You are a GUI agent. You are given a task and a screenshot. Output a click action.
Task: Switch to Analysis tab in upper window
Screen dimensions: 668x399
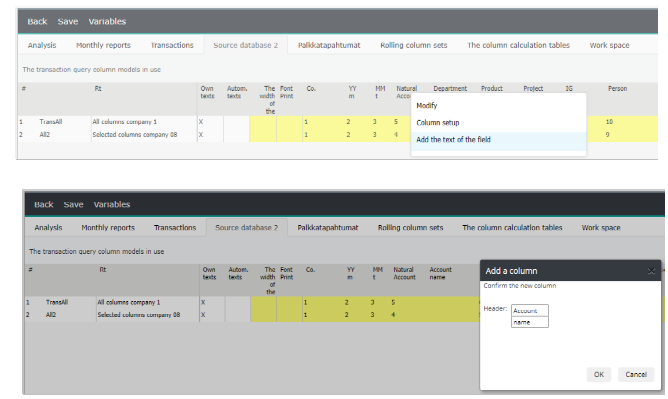coord(42,45)
